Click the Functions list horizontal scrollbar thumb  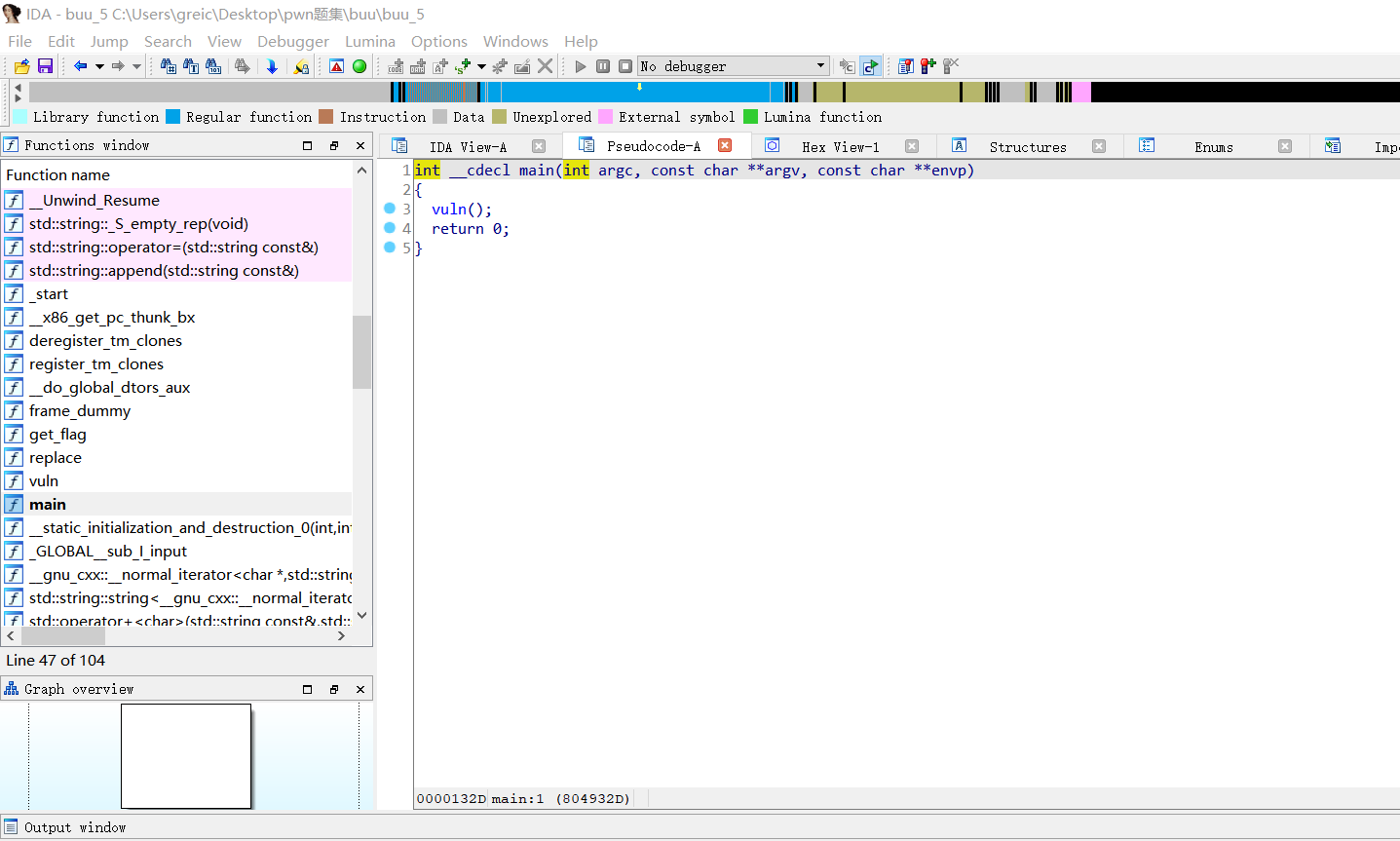point(63,635)
